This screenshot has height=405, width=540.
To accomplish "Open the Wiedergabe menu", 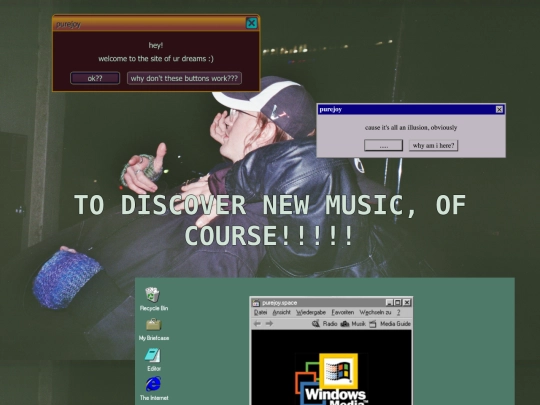I will [311, 312].
